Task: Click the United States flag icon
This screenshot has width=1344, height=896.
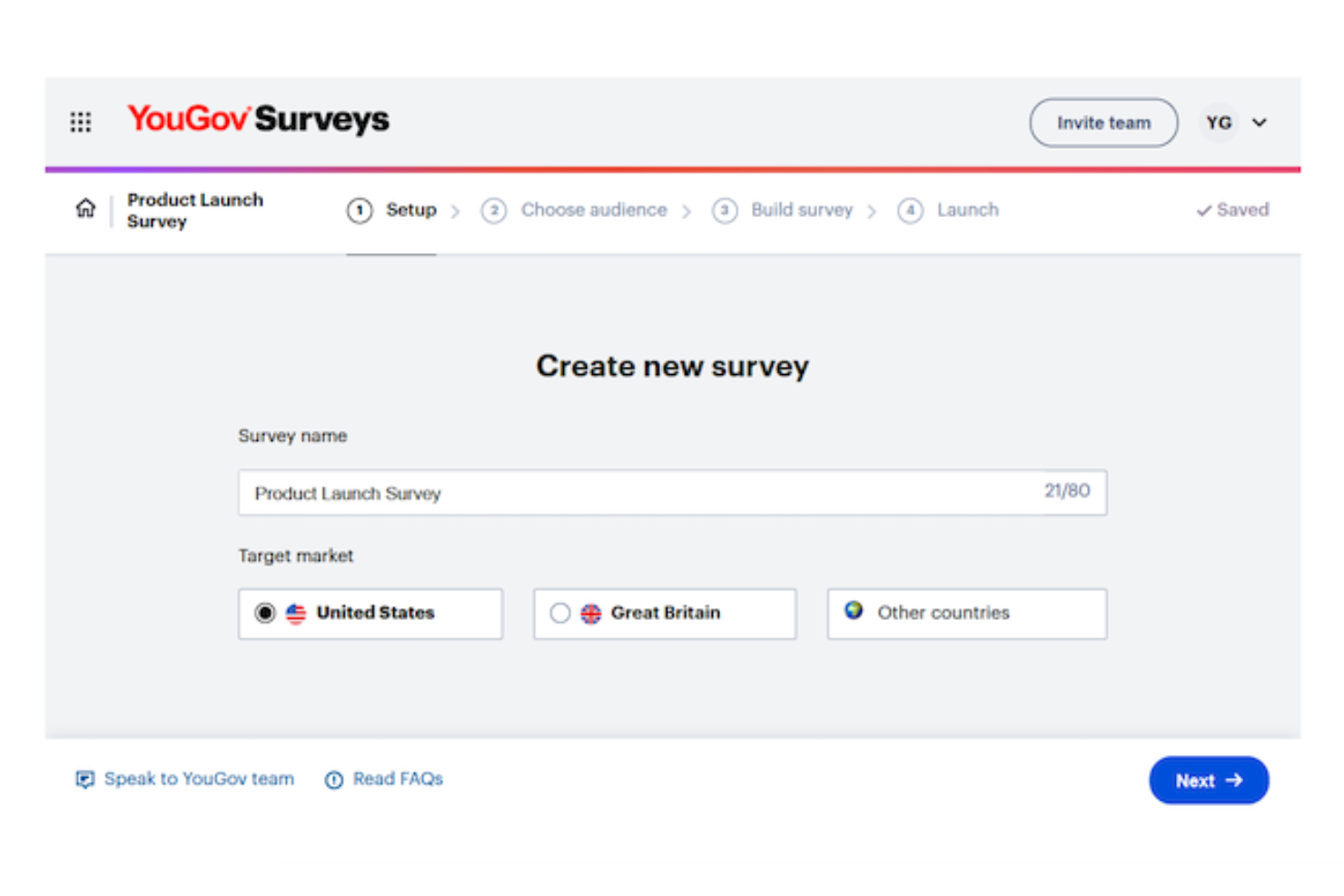Action: click(x=296, y=614)
